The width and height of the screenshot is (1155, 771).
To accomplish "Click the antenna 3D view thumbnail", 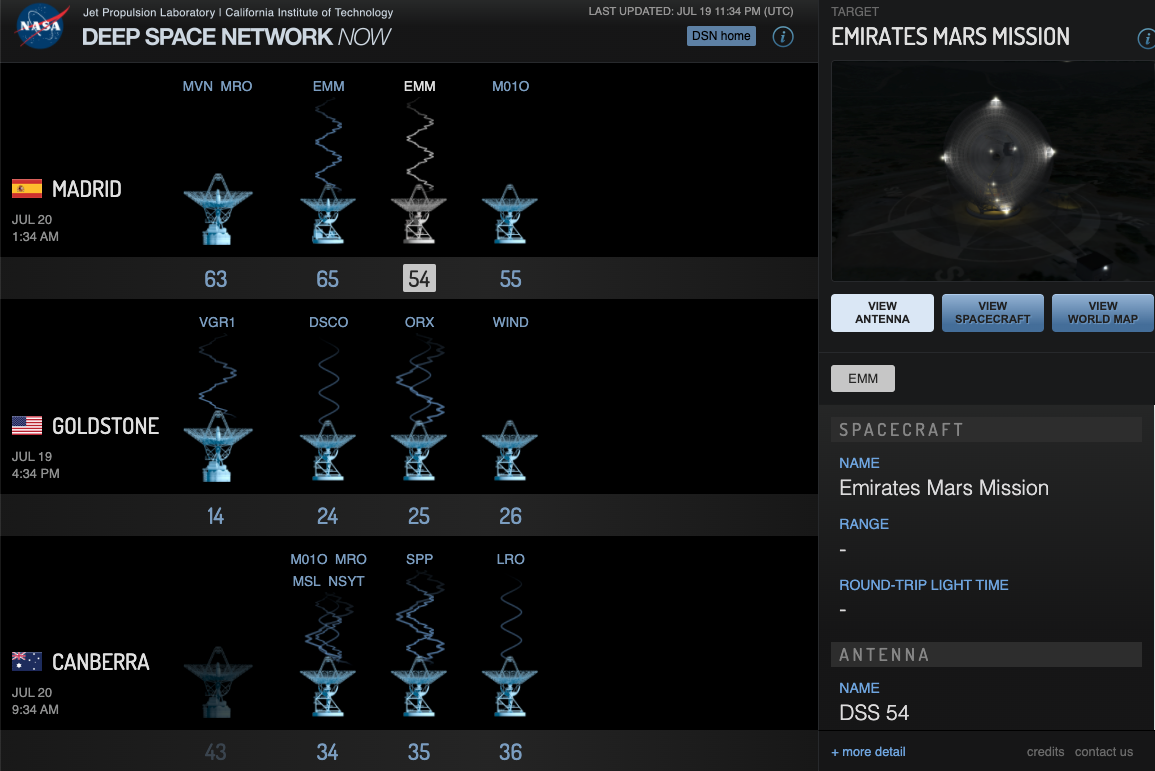I will [993, 171].
